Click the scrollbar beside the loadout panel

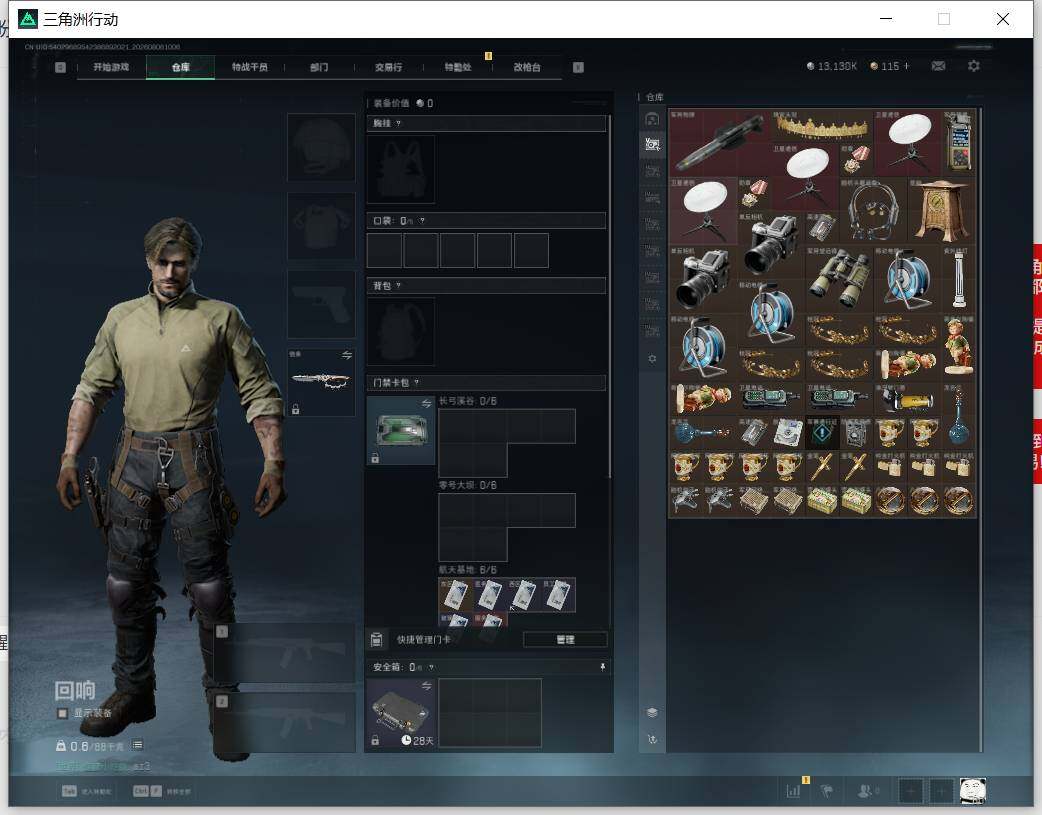tap(609, 296)
